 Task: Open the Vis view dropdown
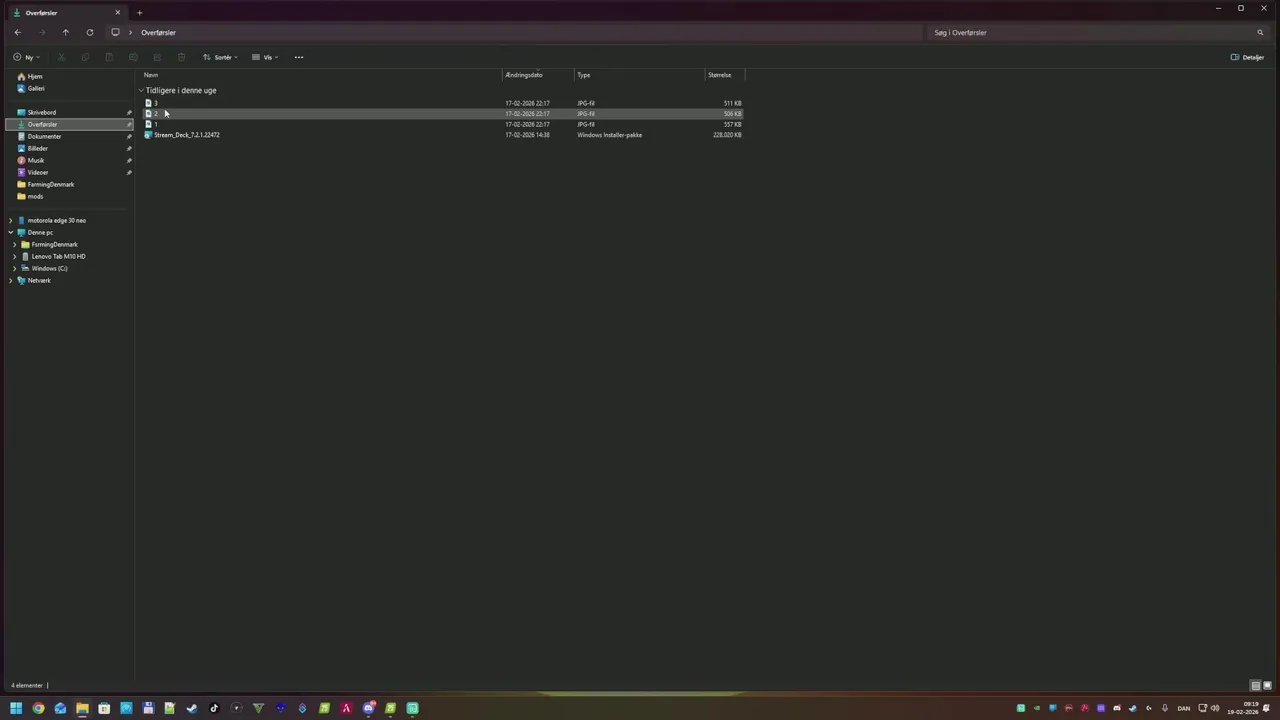(265, 57)
